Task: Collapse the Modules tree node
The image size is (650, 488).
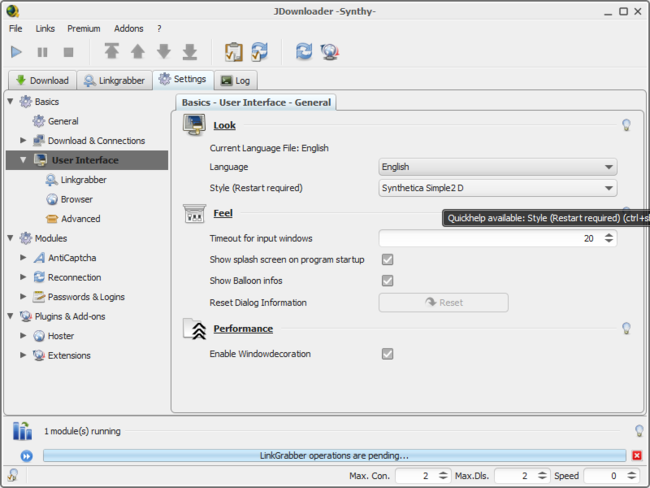Action: pos(10,238)
